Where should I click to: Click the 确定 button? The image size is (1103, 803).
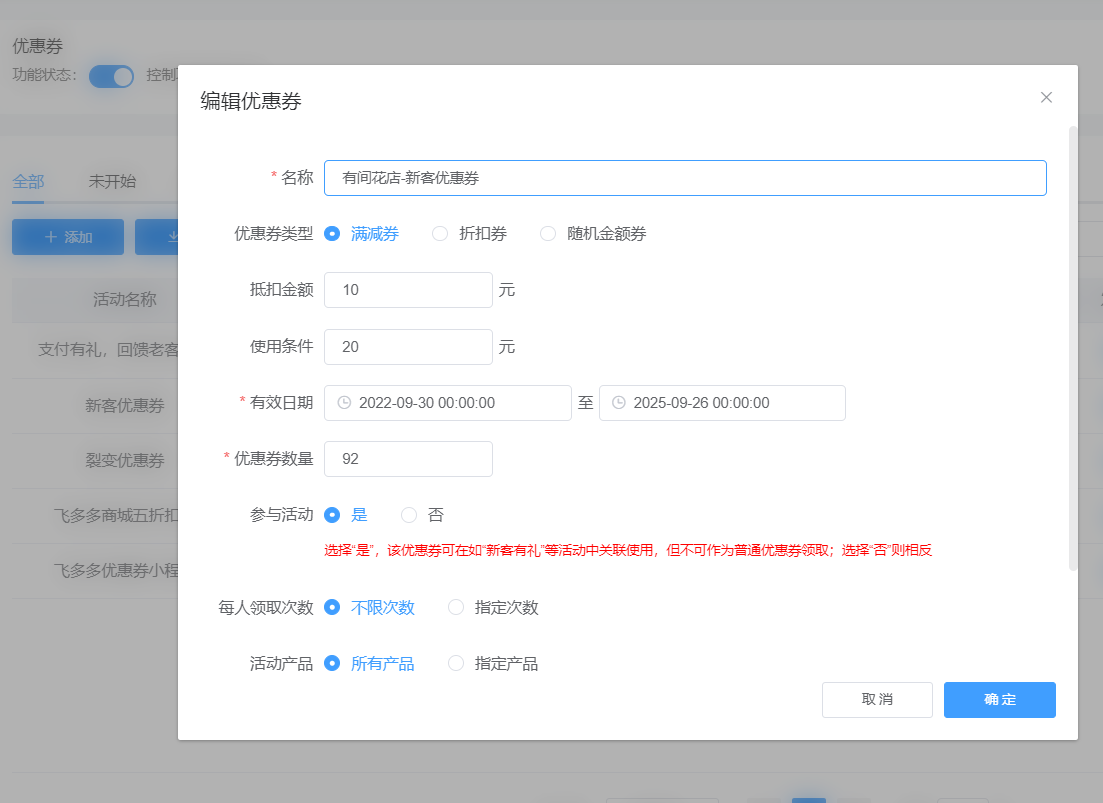pos(1000,700)
